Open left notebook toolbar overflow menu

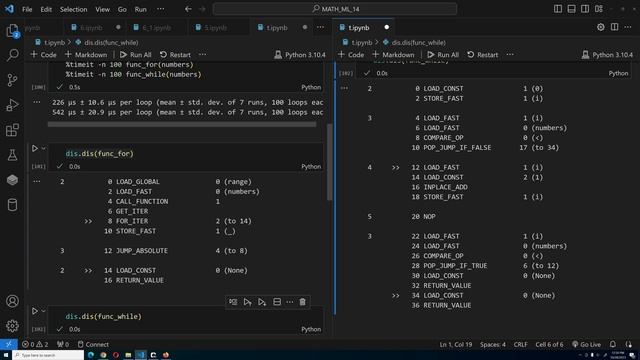pyautogui.click(x=202, y=55)
